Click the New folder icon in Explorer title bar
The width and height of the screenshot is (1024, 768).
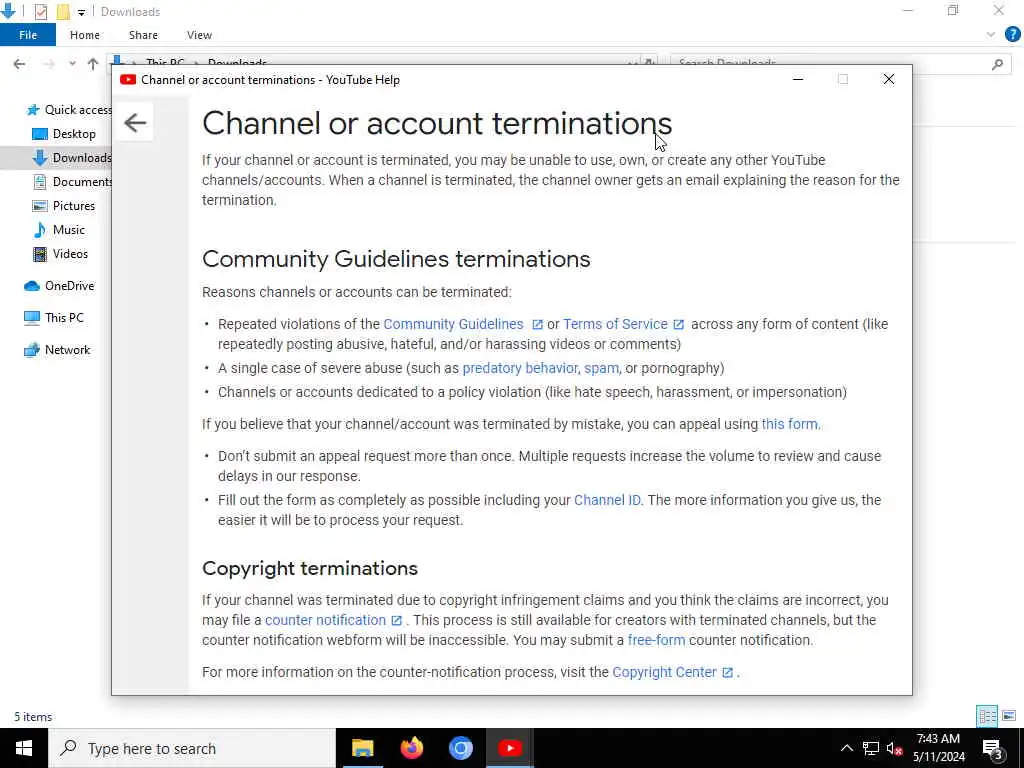pyautogui.click(x=63, y=12)
